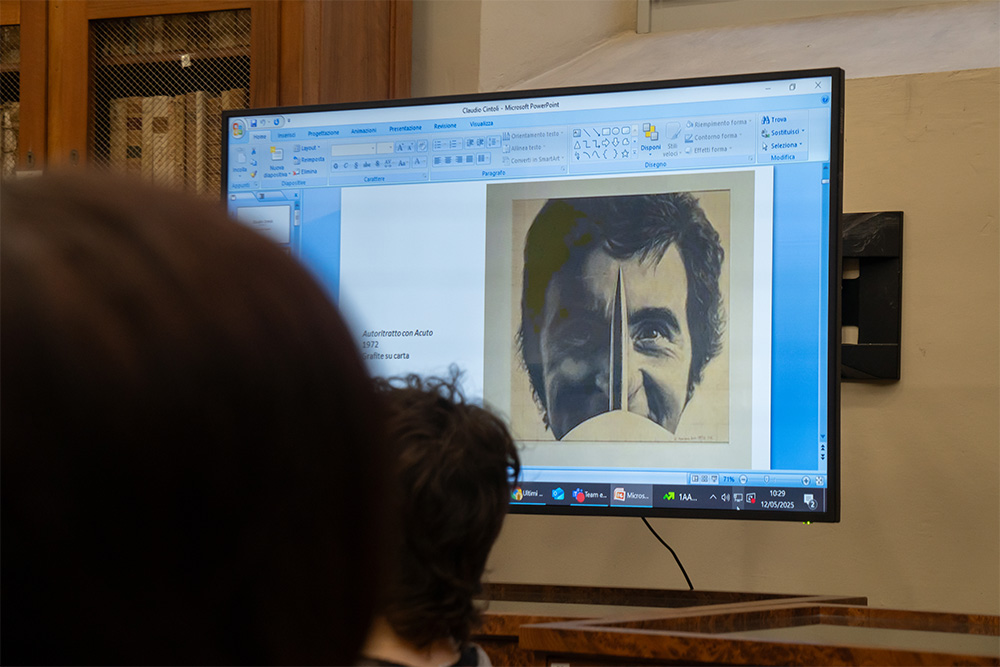
Task: Open the Contorno forma dropdown
Action: tap(713, 136)
